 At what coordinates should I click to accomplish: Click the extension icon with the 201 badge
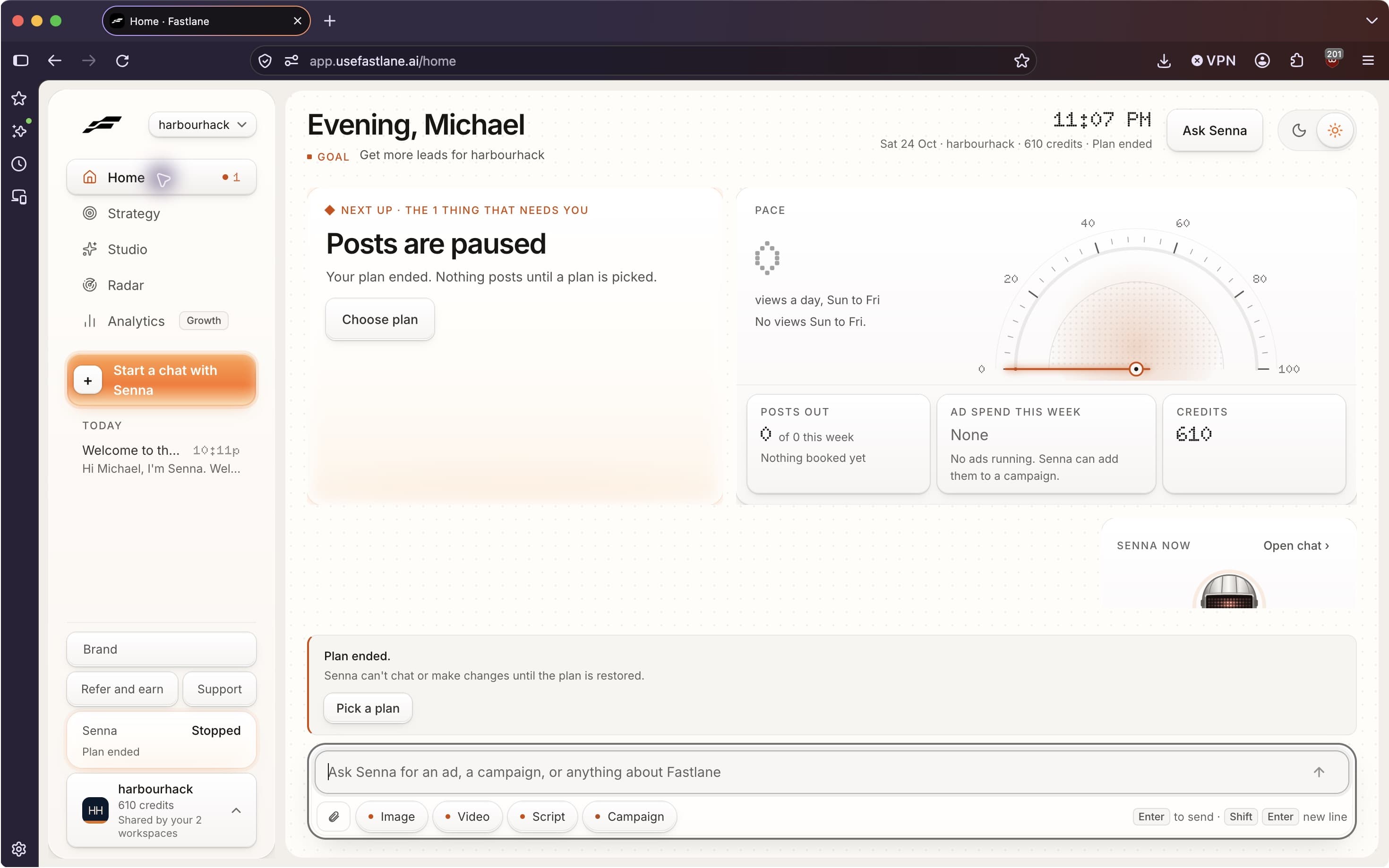point(1333,59)
